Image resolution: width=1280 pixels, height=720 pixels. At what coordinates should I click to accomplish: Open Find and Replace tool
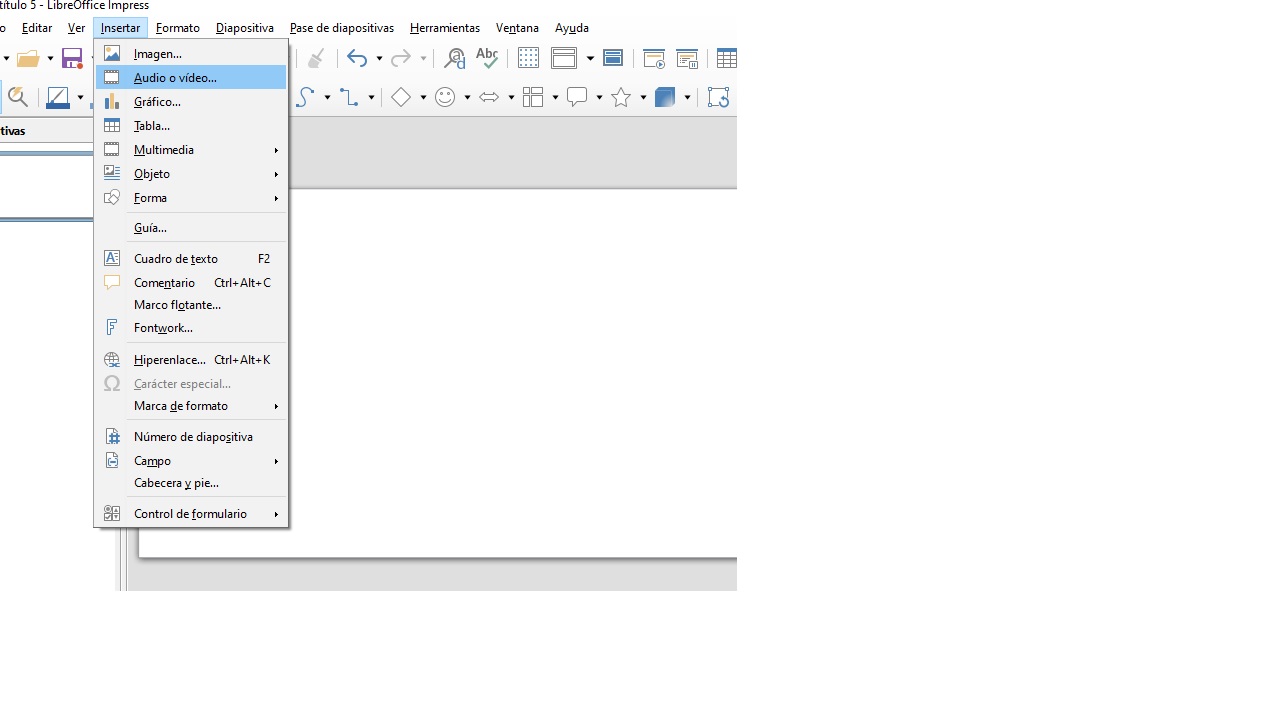(x=455, y=58)
